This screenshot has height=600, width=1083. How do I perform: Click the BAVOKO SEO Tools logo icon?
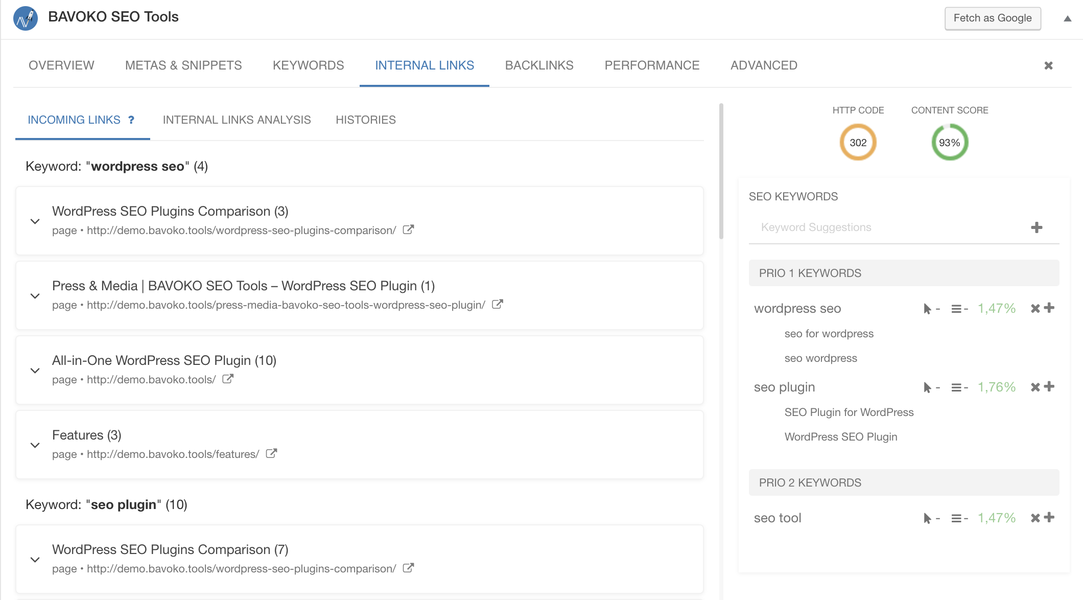(x=26, y=18)
